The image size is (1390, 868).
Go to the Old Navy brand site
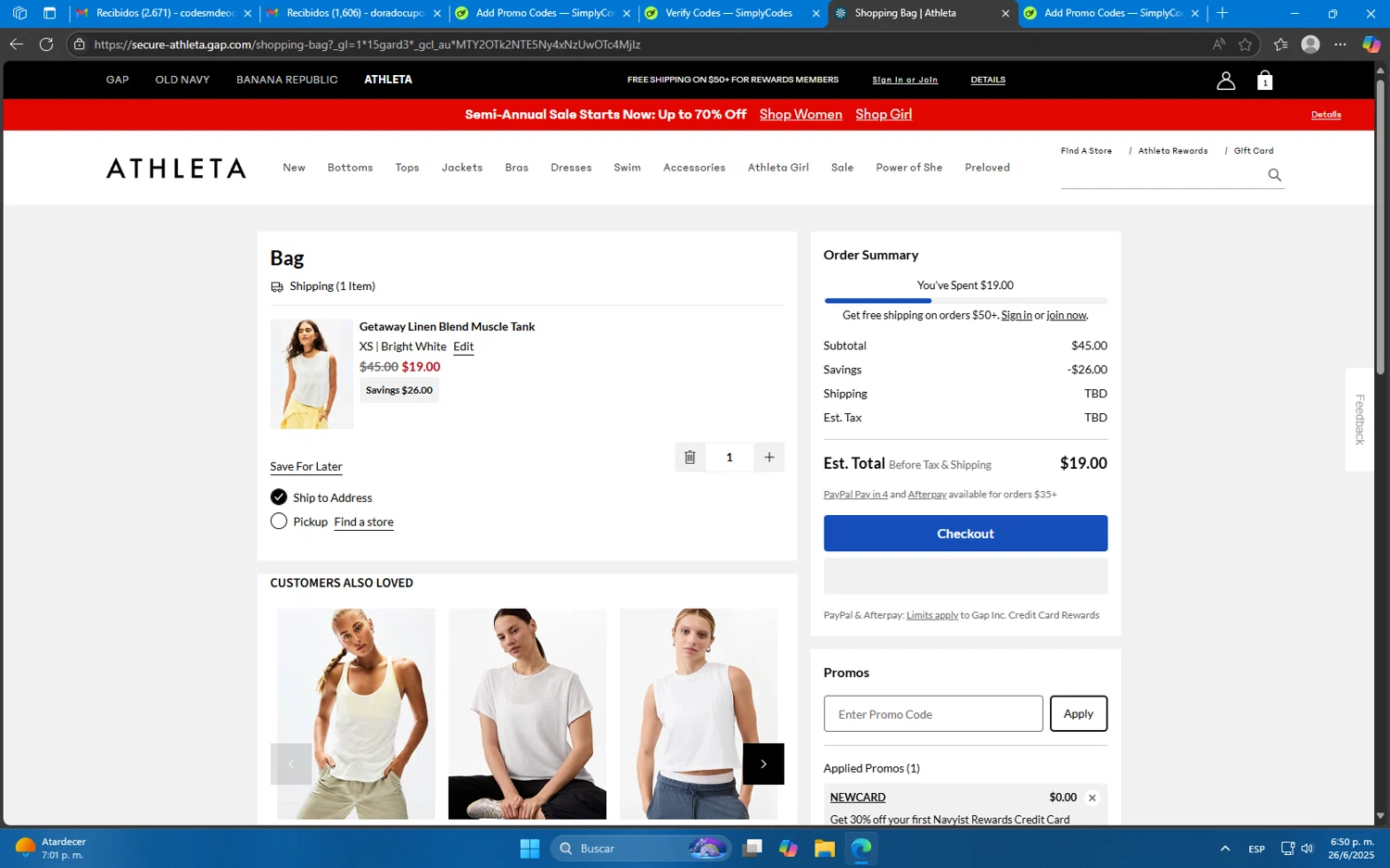pos(182,80)
